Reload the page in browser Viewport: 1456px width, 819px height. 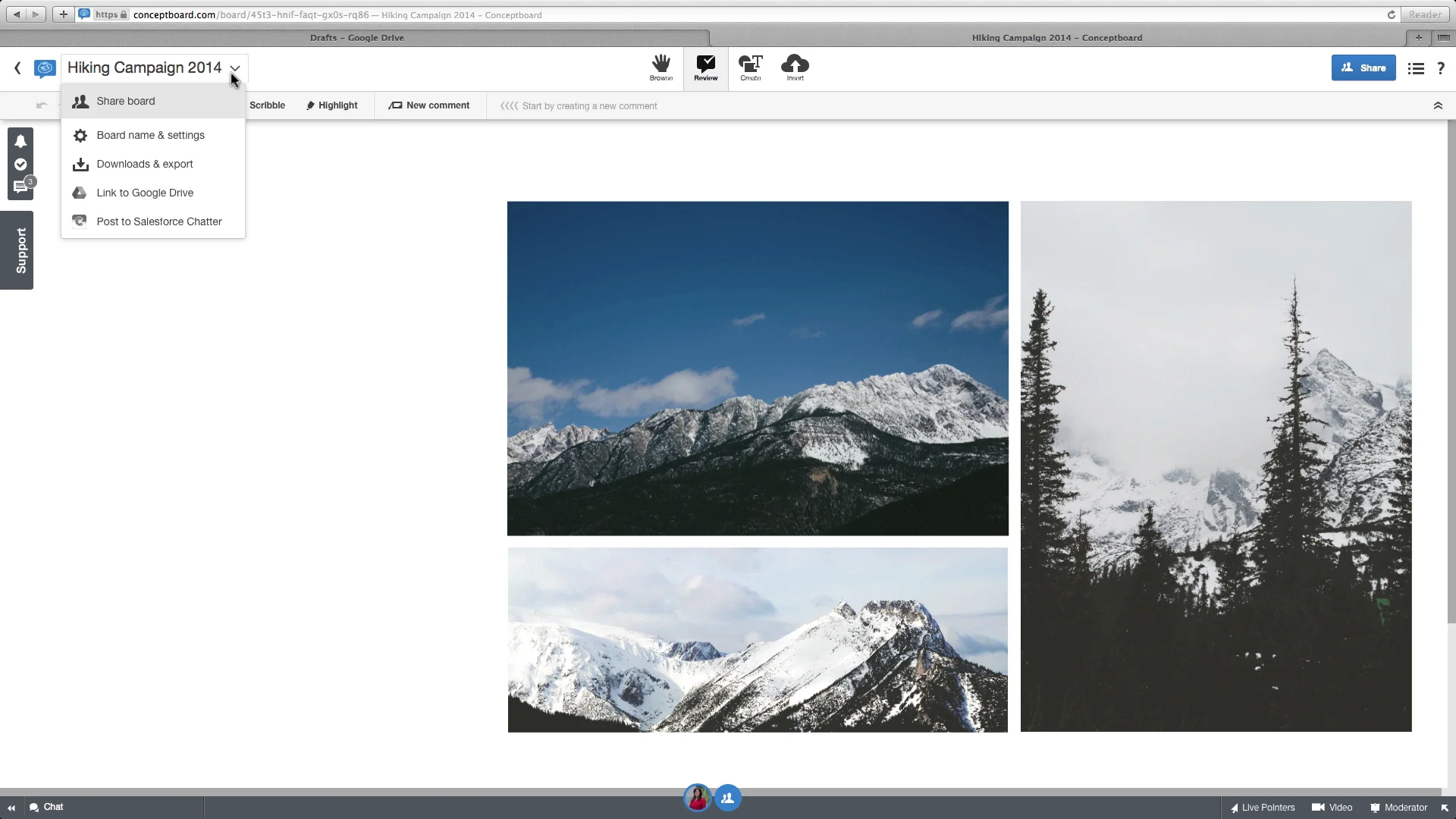(1392, 14)
